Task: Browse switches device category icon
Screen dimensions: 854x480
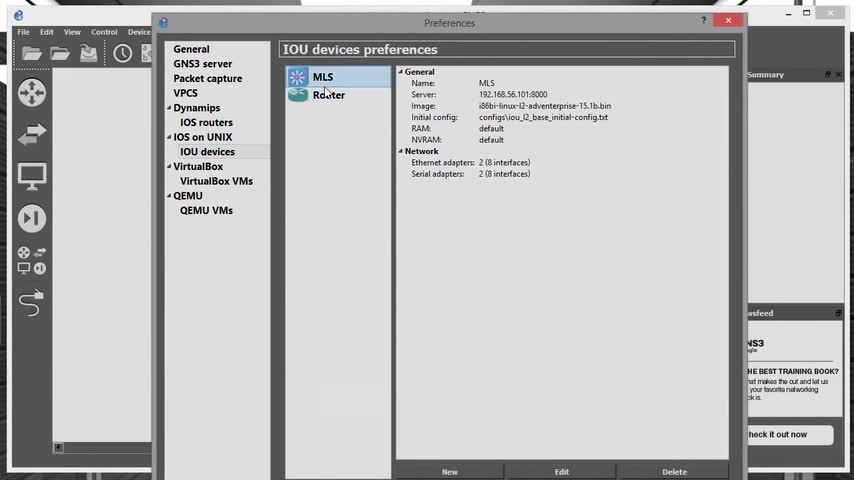Action: pos(32,134)
